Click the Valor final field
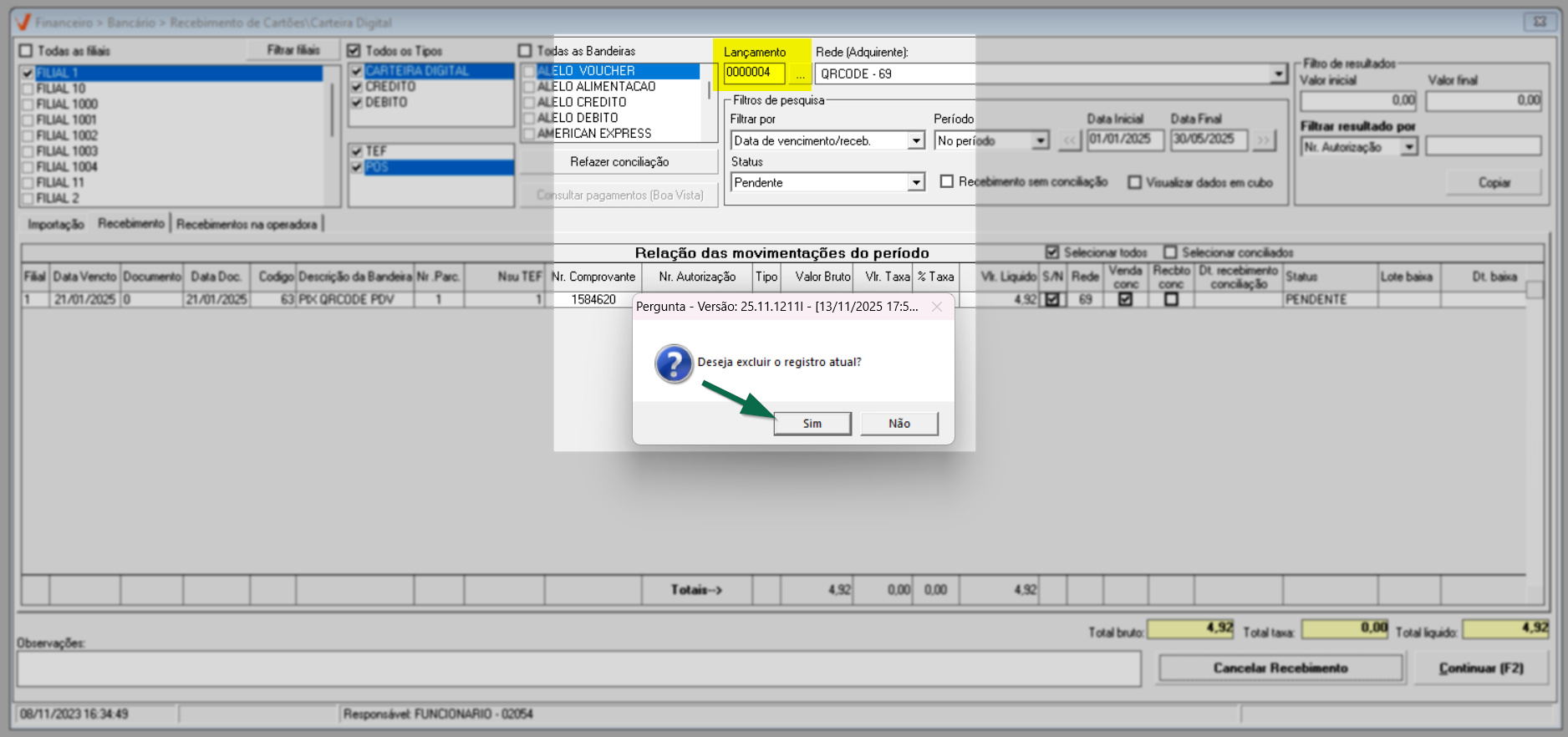The image size is (1568, 737). pyautogui.click(x=1484, y=100)
